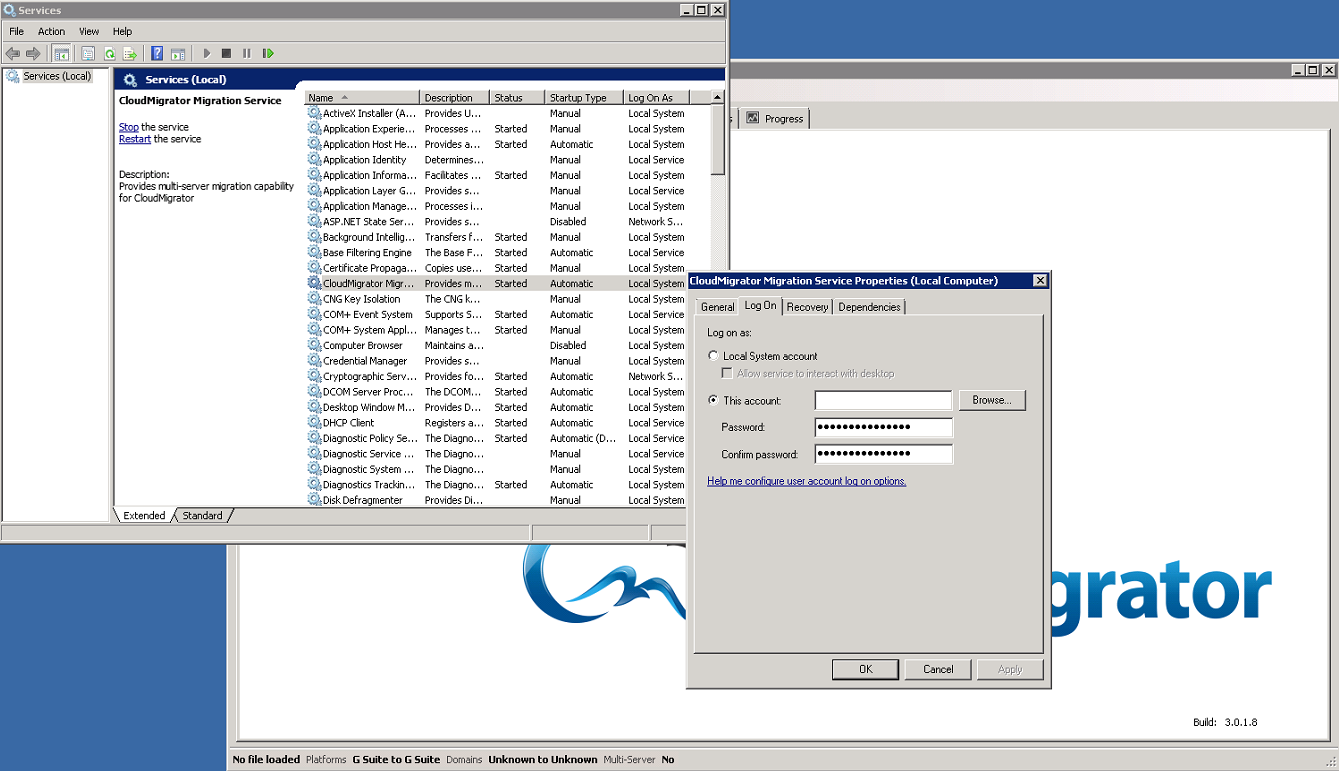
Task: Click the Export List toolbar icon
Action: (x=130, y=53)
